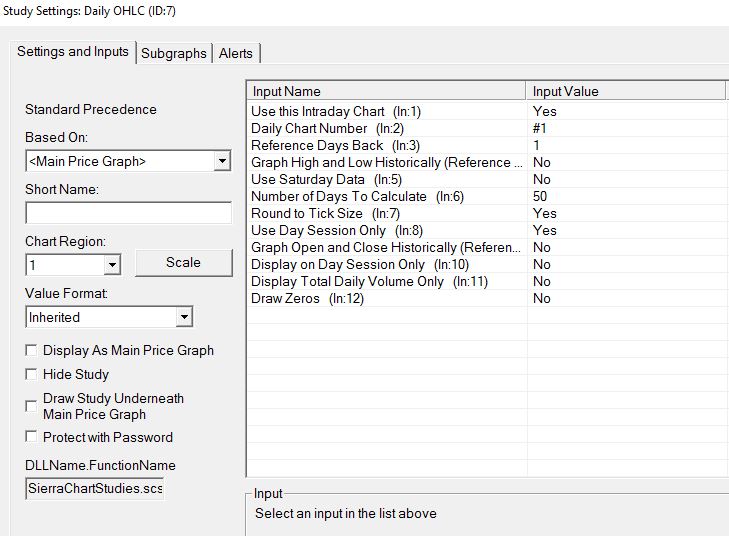Open the Chart Region dropdown

click(x=111, y=265)
